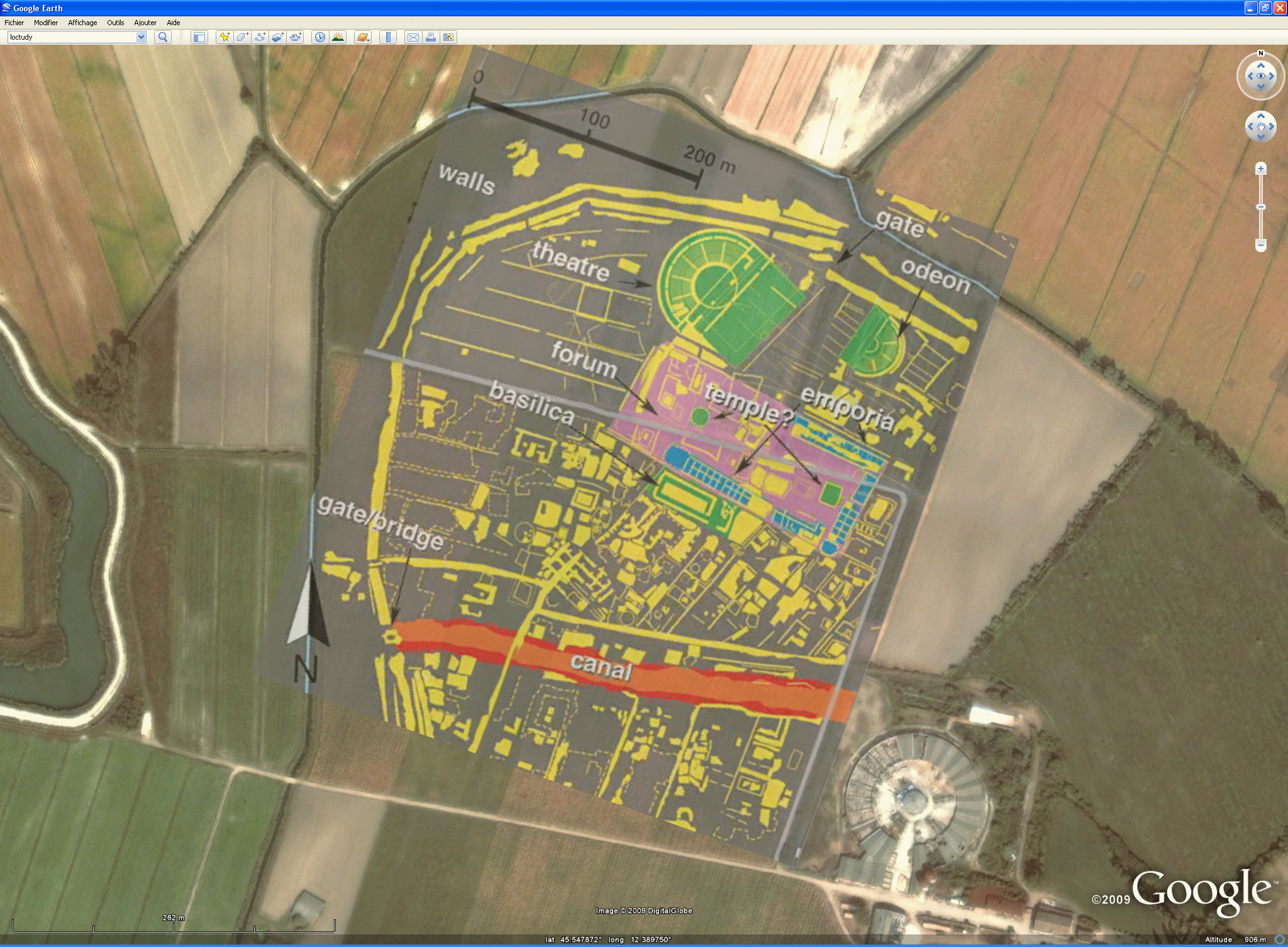Screen dimensions: 1288x947
Task: Open the Fichier menu
Action: [14, 23]
